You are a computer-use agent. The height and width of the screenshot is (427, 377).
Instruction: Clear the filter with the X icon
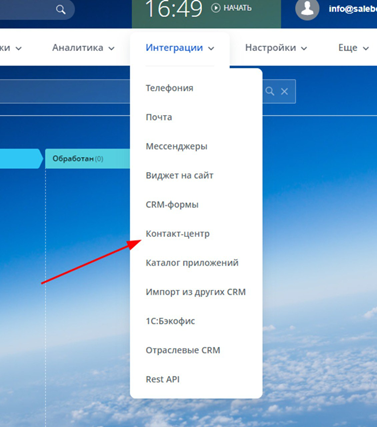(x=284, y=91)
